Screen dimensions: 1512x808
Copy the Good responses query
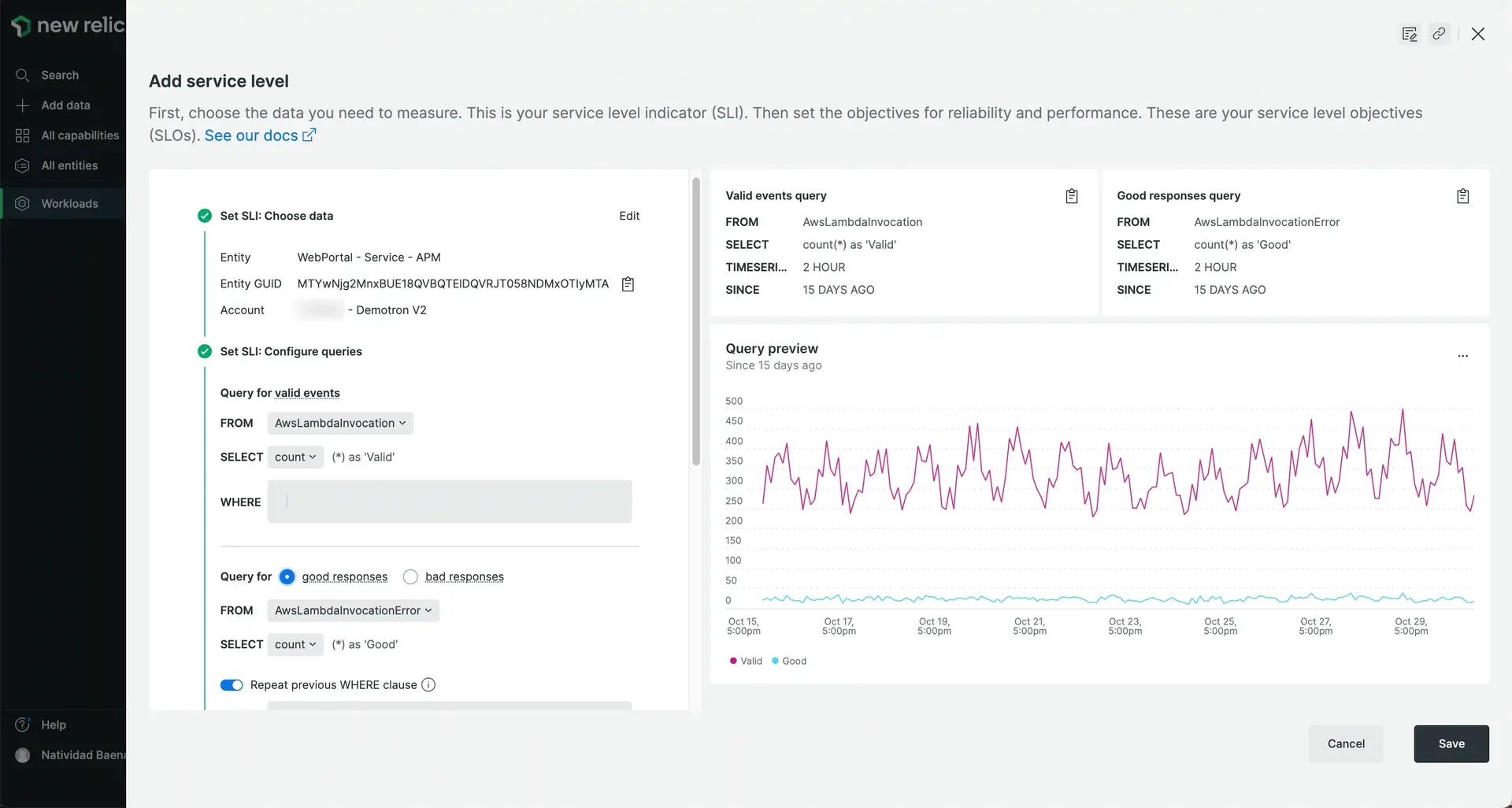[x=1462, y=196]
